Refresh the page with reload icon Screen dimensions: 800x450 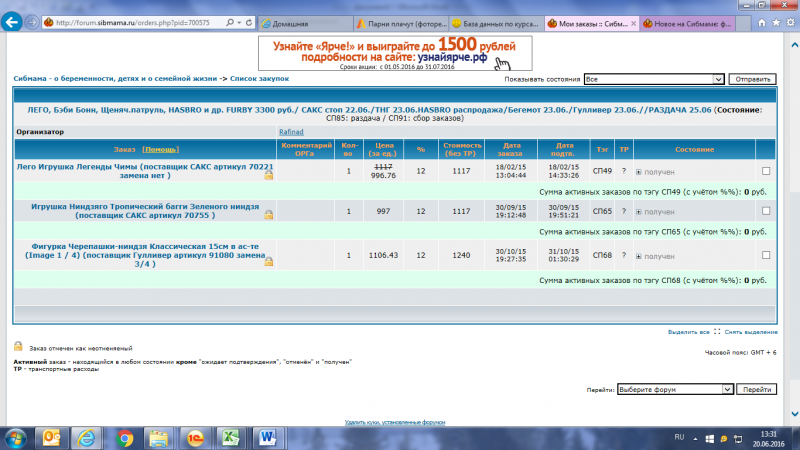click(x=248, y=22)
